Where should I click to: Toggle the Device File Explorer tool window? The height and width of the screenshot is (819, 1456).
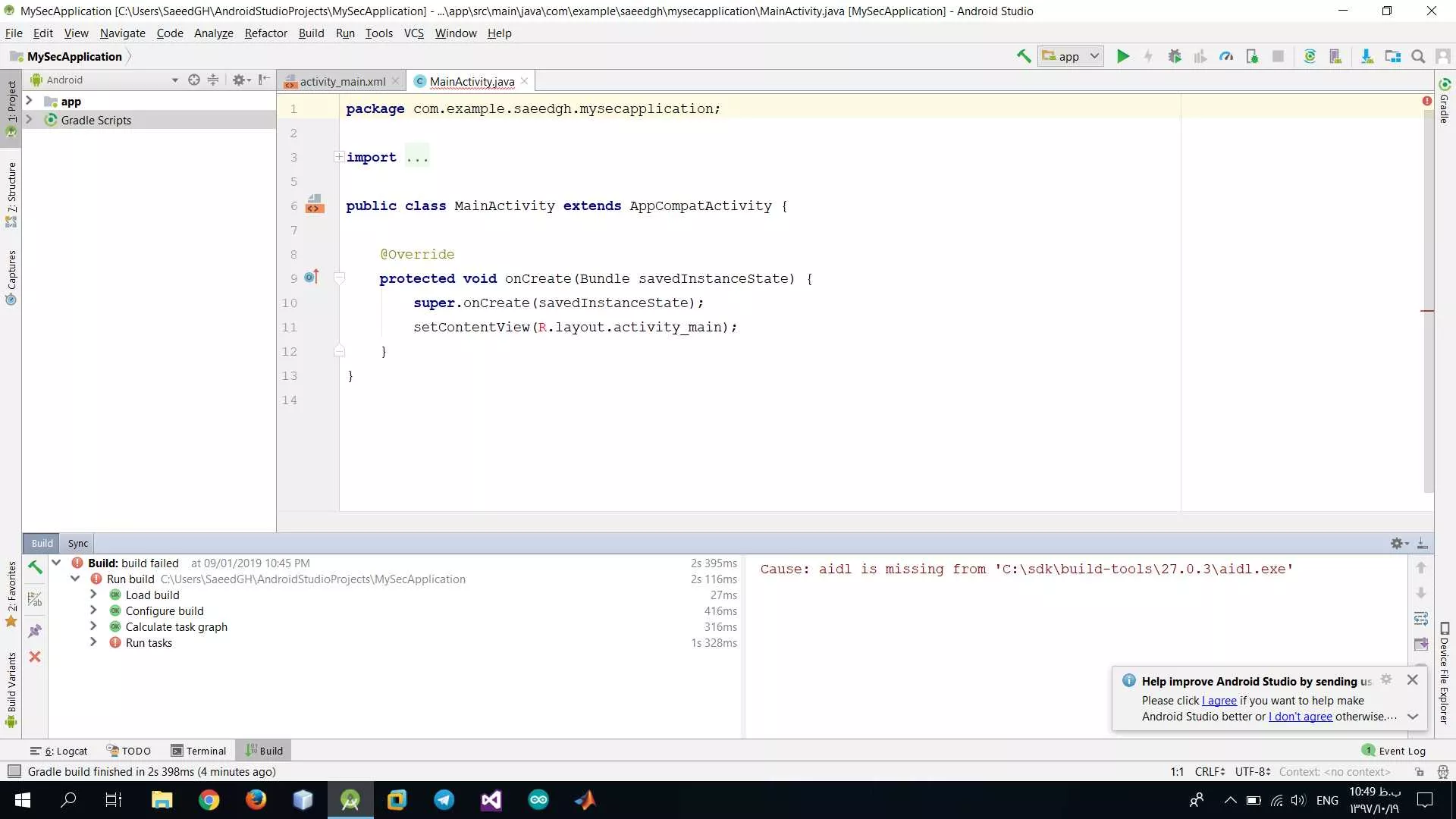click(x=1445, y=673)
